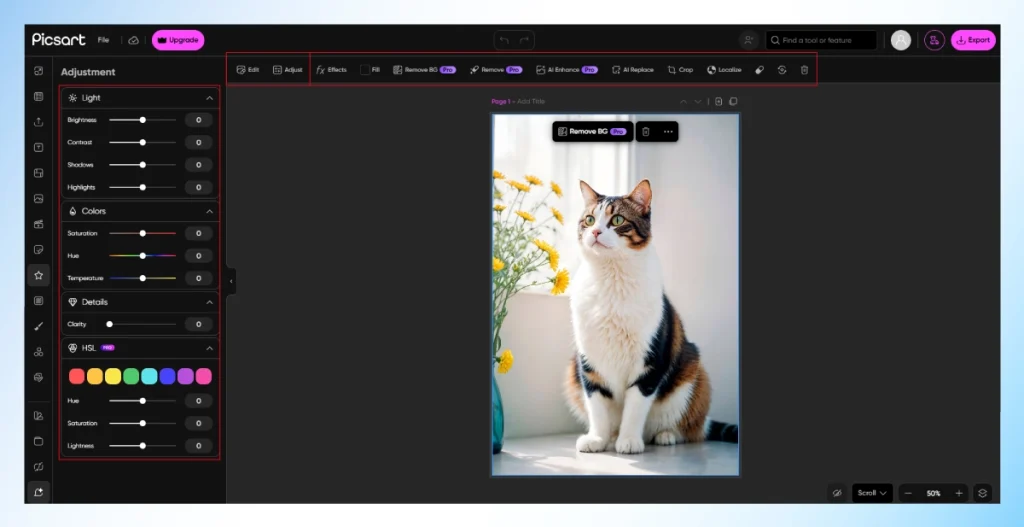Click the Picsart logo

(x=59, y=40)
